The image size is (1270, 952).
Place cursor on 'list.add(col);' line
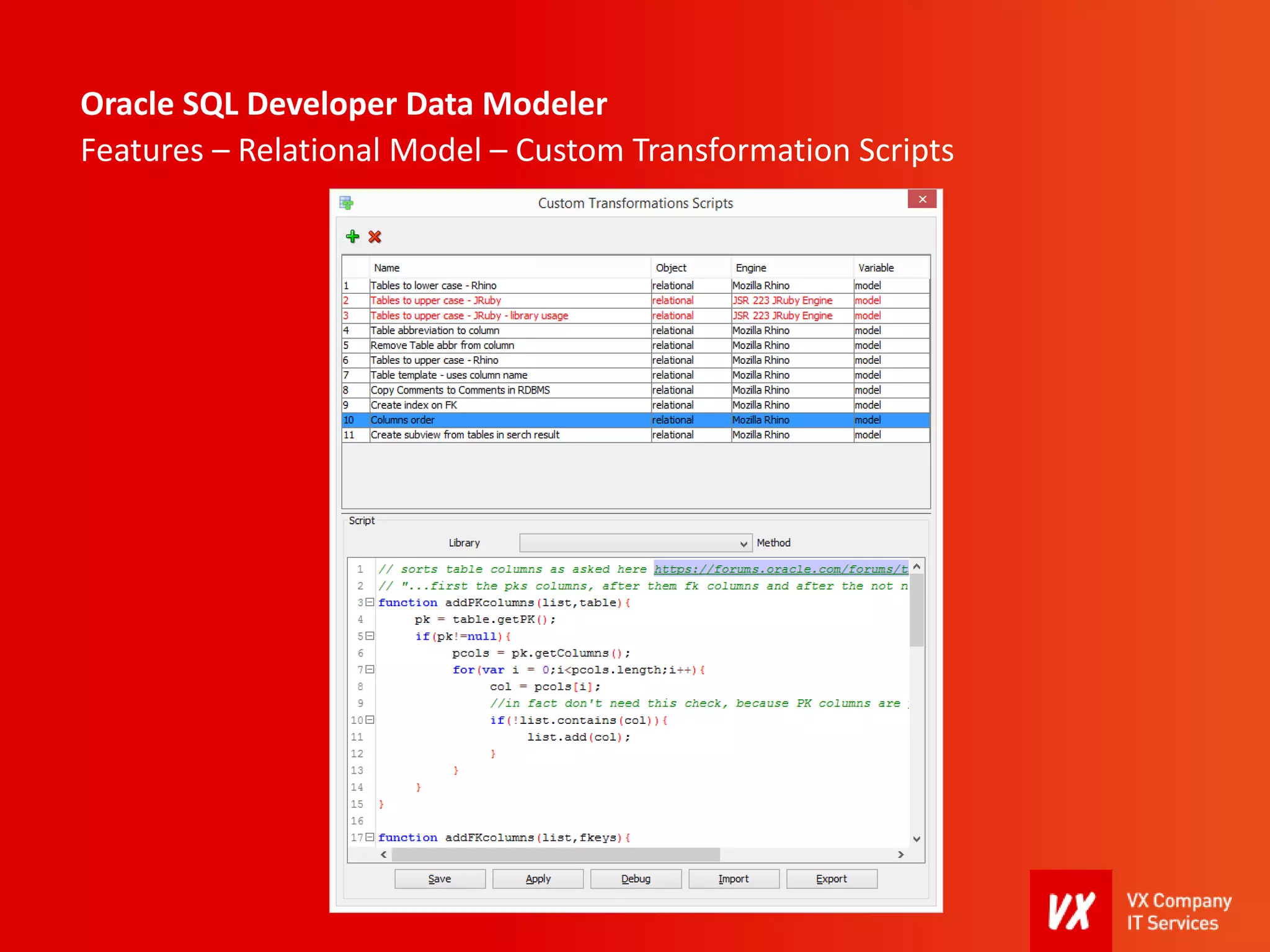(579, 736)
